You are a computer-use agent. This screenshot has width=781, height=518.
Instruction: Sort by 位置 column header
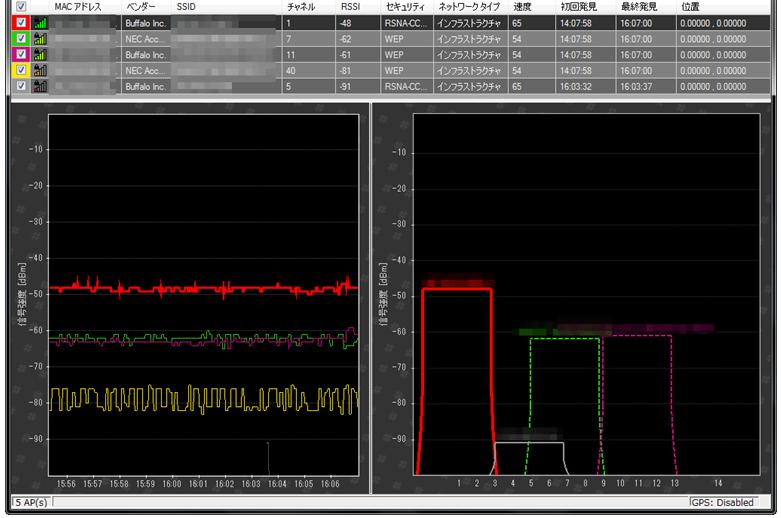[691, 7]
